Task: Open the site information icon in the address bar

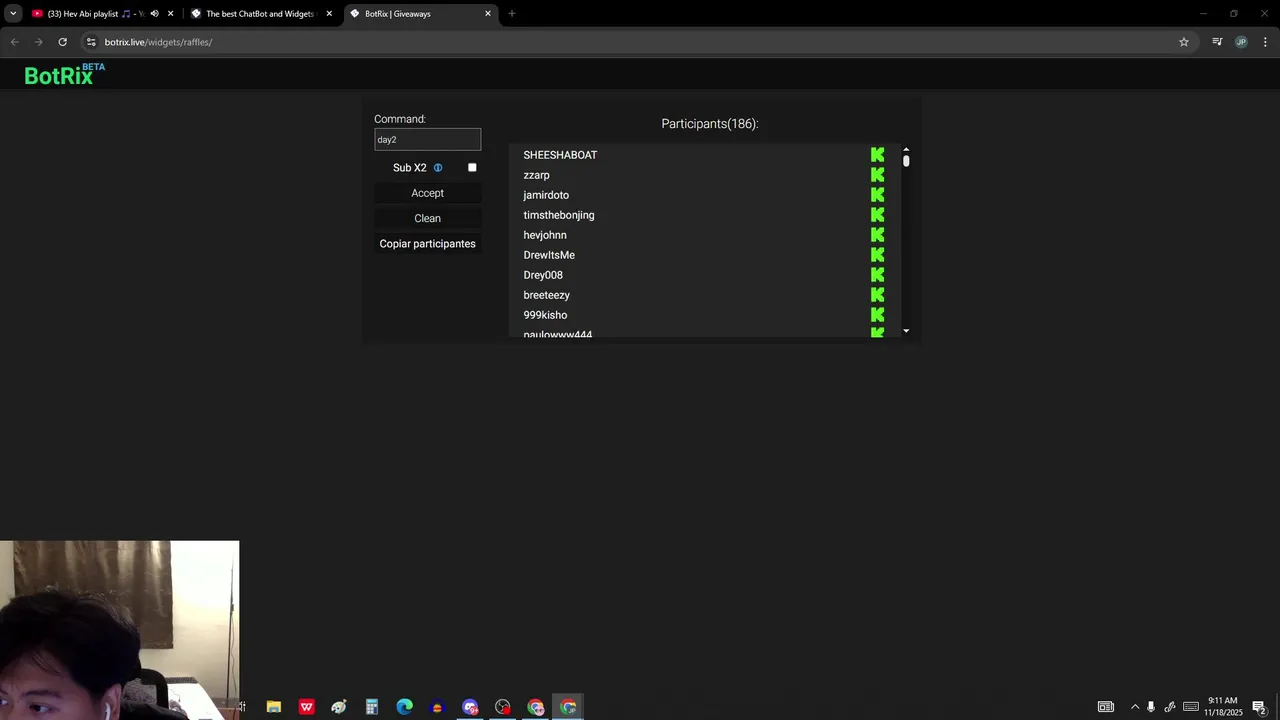Action: 90,42
